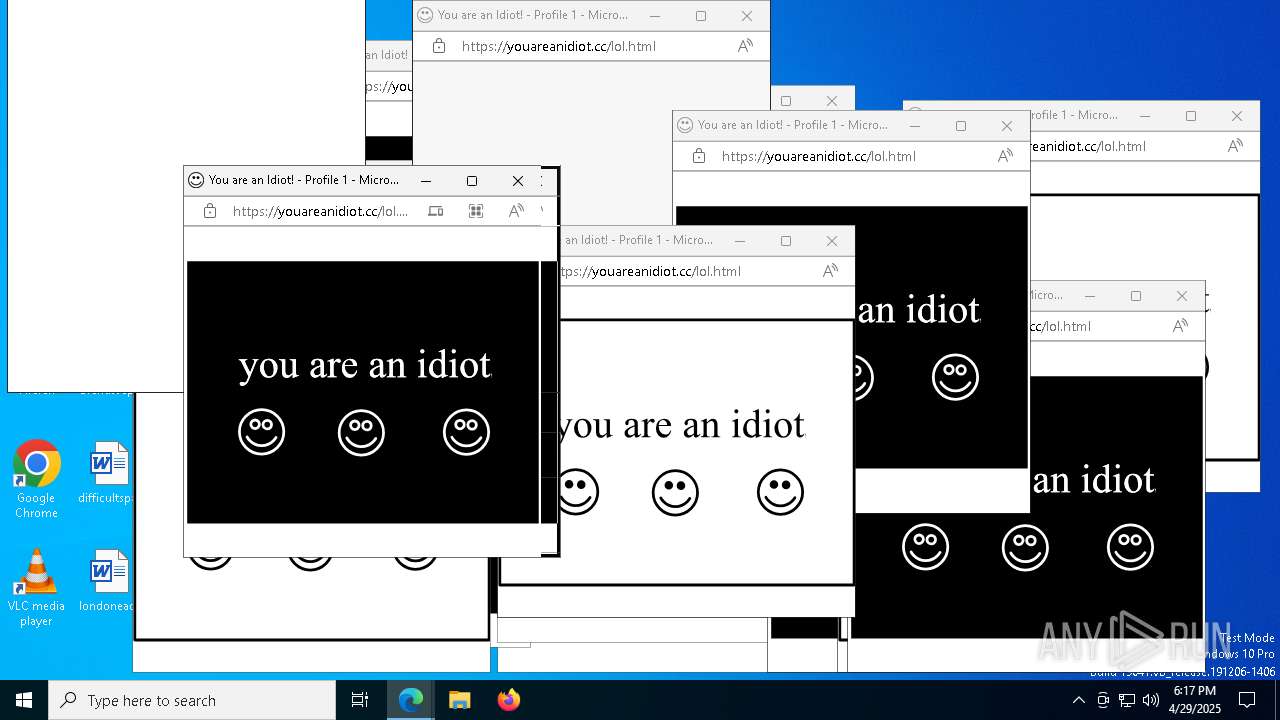The width and height of the screenshot is (1280, 720).
Task: Minimize the lower-right black-page window
Action: point(1090,296)
